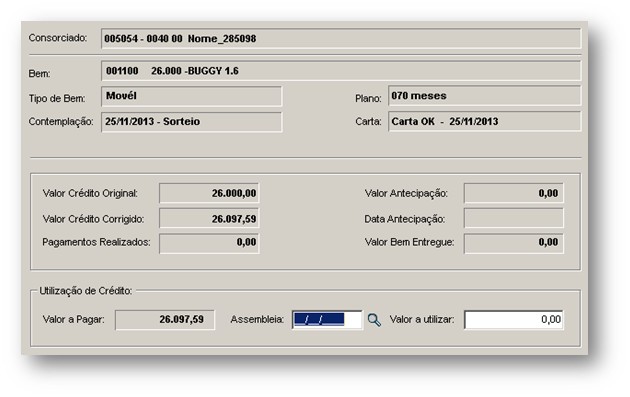The height and width of the screenshot is (397, 630).
Task: Click the Plano field showing 070 meses
Action: tap(485, 96)
